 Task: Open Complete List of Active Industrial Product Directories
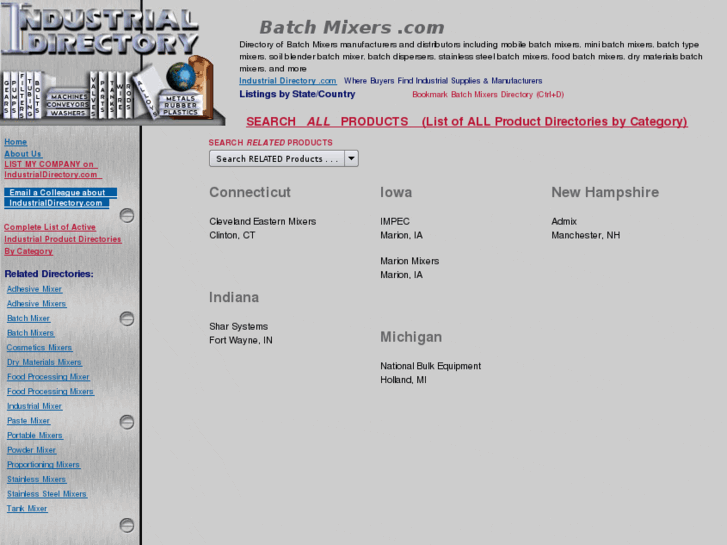pos(63,239)
